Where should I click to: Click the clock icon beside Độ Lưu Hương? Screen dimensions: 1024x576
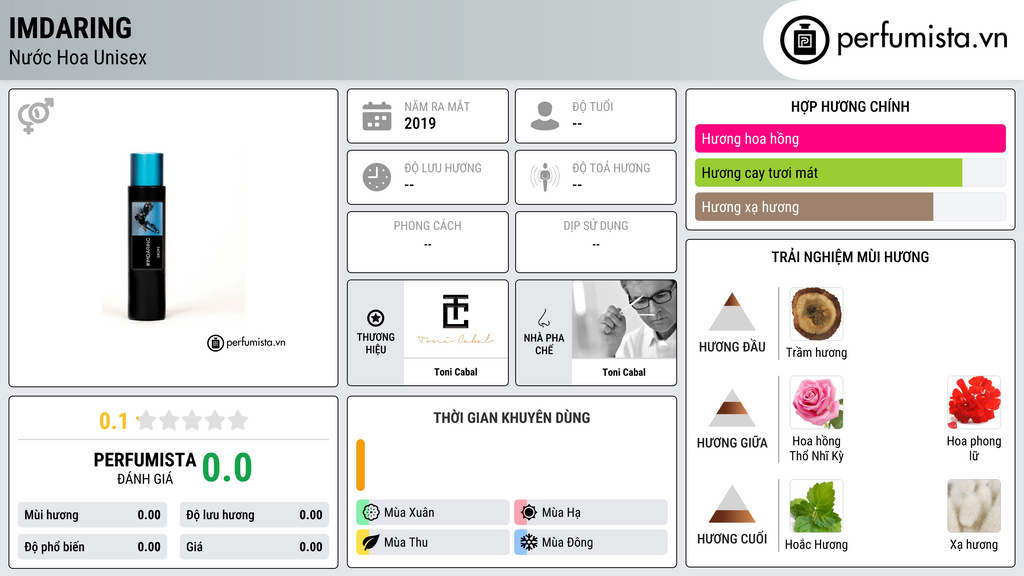(x=377, y=177)
